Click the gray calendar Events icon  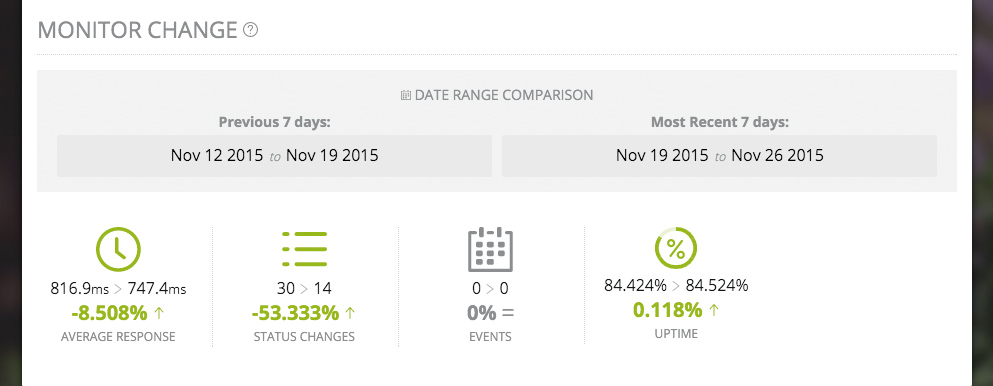point(490,249)
